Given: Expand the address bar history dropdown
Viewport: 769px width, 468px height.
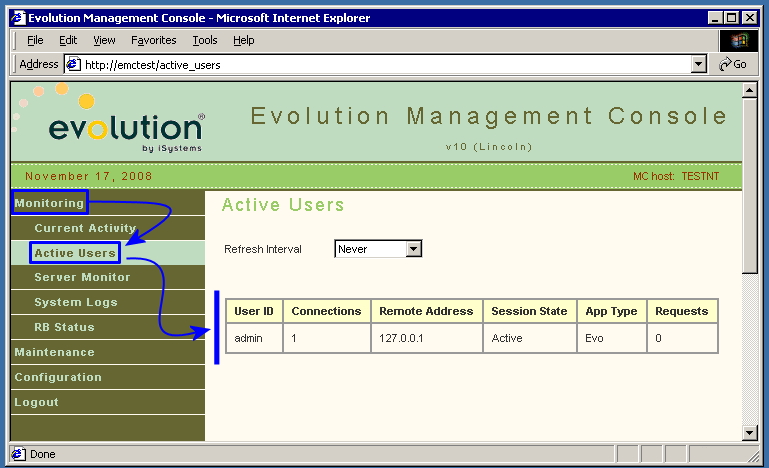Looking at the screenshot, I should pyautogui.click(x=698, y=64).
